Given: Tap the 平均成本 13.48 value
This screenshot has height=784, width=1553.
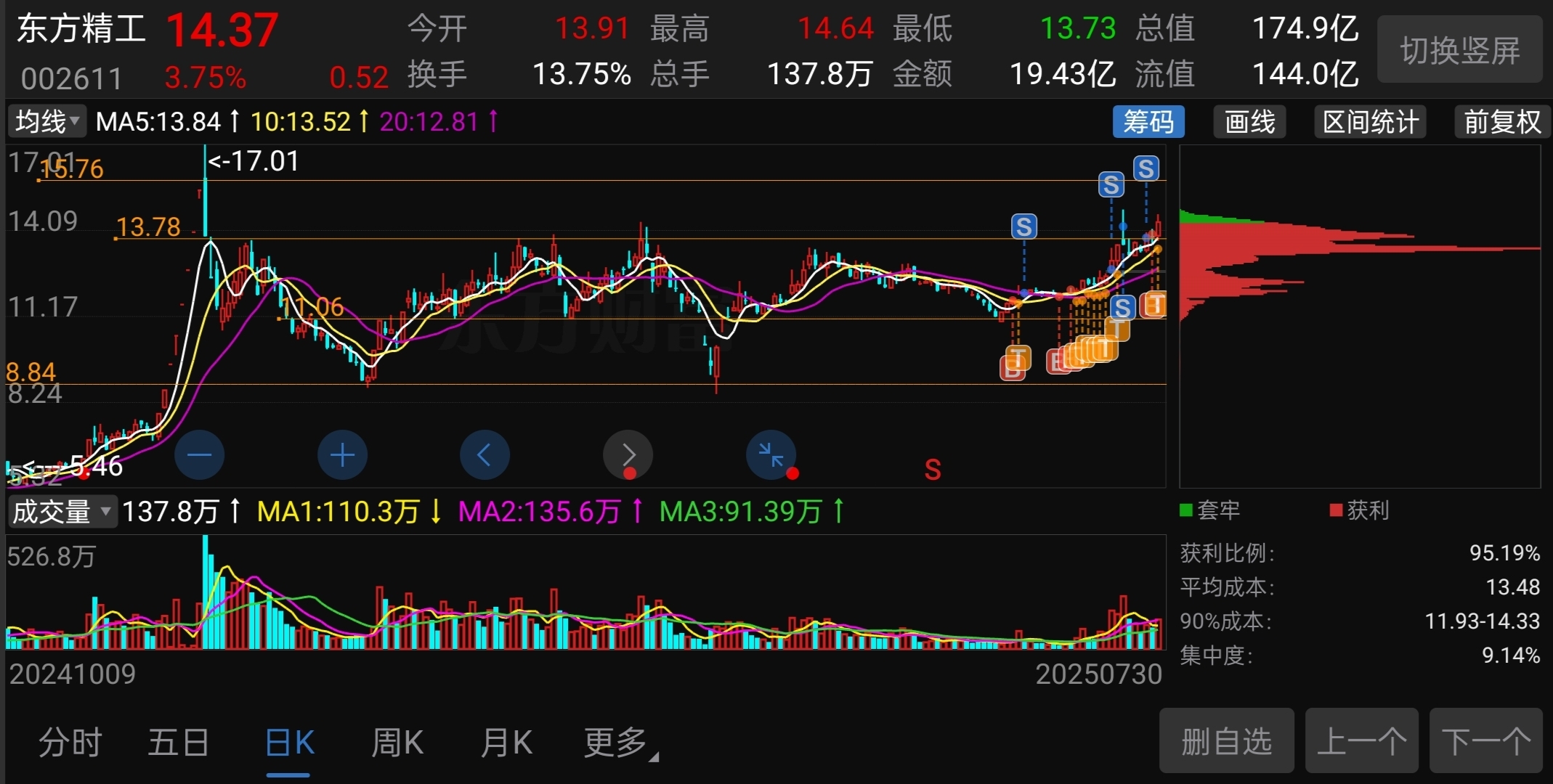Looking at the screenshot, I should 1513,587.
